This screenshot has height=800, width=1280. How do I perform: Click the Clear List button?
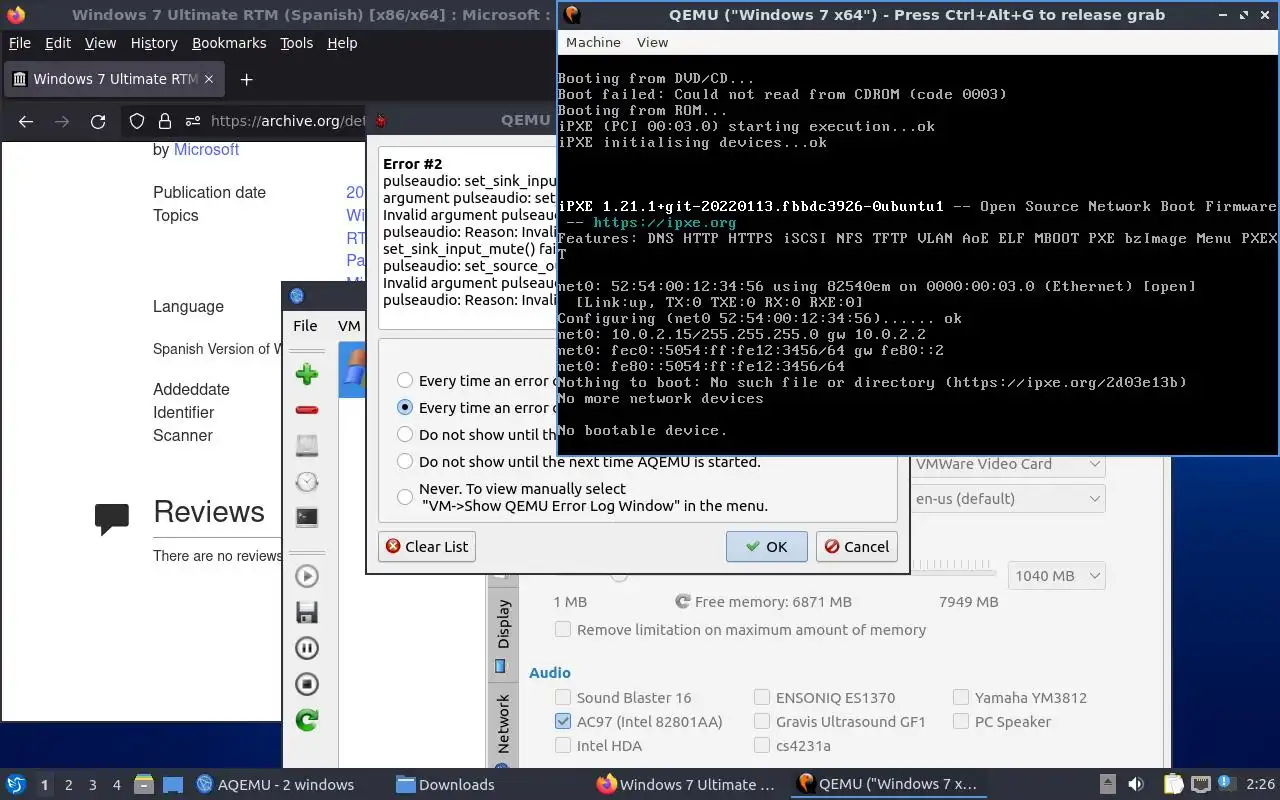click(427, 546)
